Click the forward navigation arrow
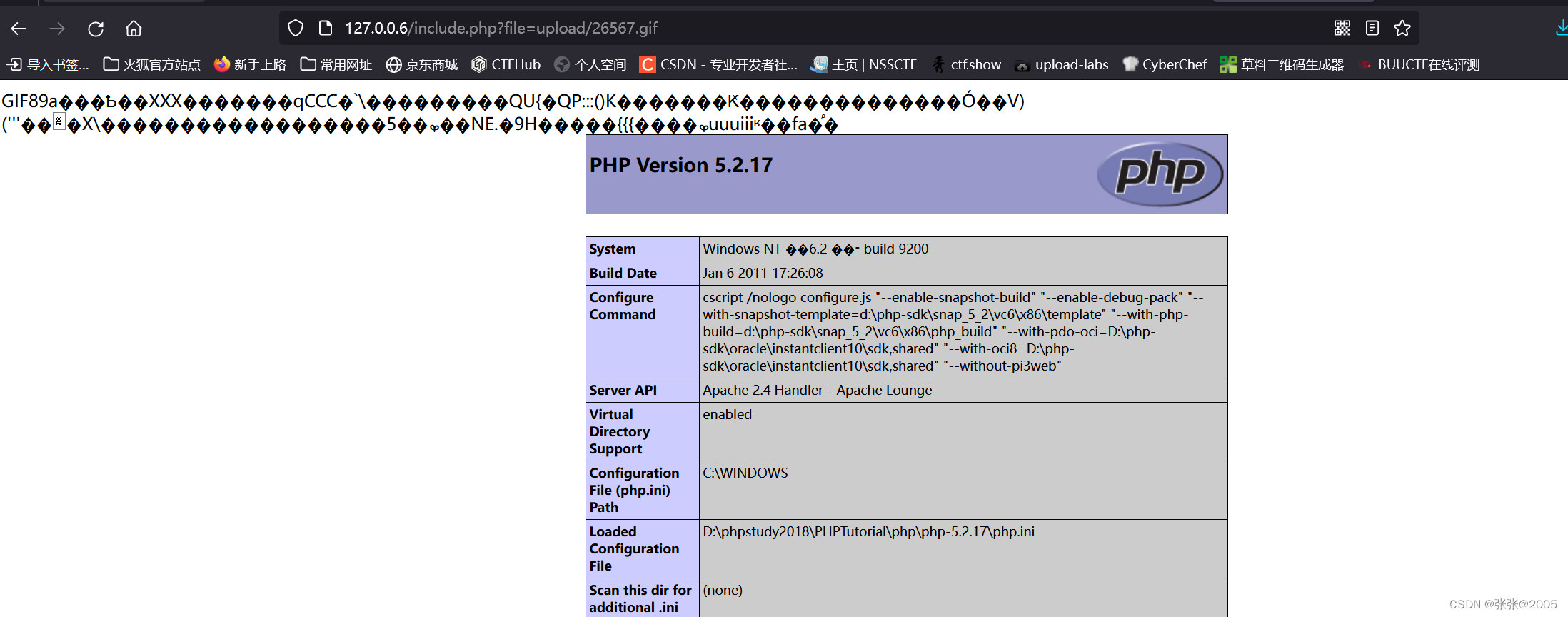Image resolution: width=1568 pixels, height=617 pixels. 57,29
